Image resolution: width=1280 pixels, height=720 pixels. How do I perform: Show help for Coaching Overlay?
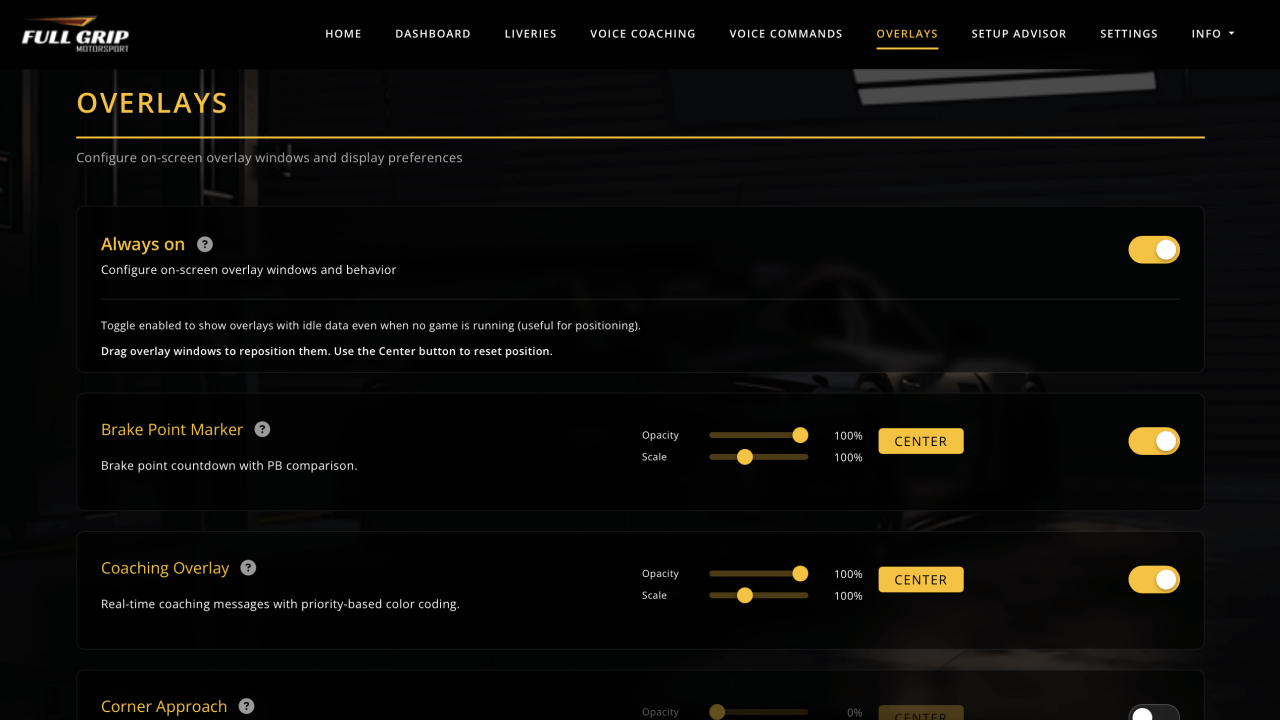[248, 568]
